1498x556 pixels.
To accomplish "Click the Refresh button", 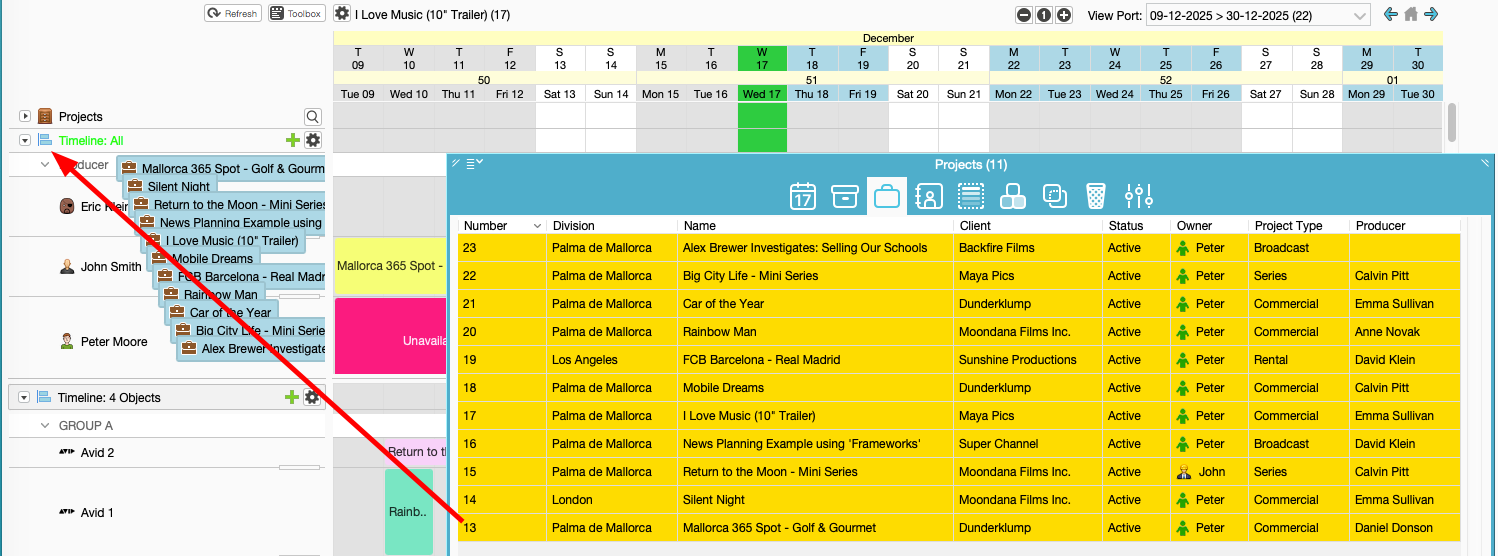I will point(233,14).
